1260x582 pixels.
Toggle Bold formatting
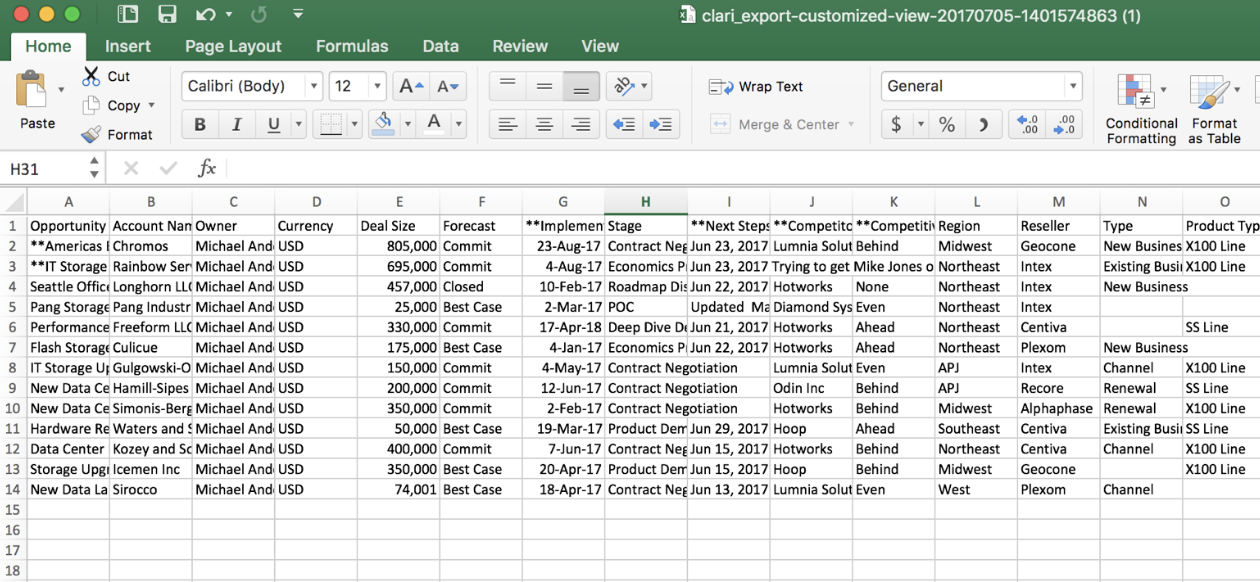200,125
